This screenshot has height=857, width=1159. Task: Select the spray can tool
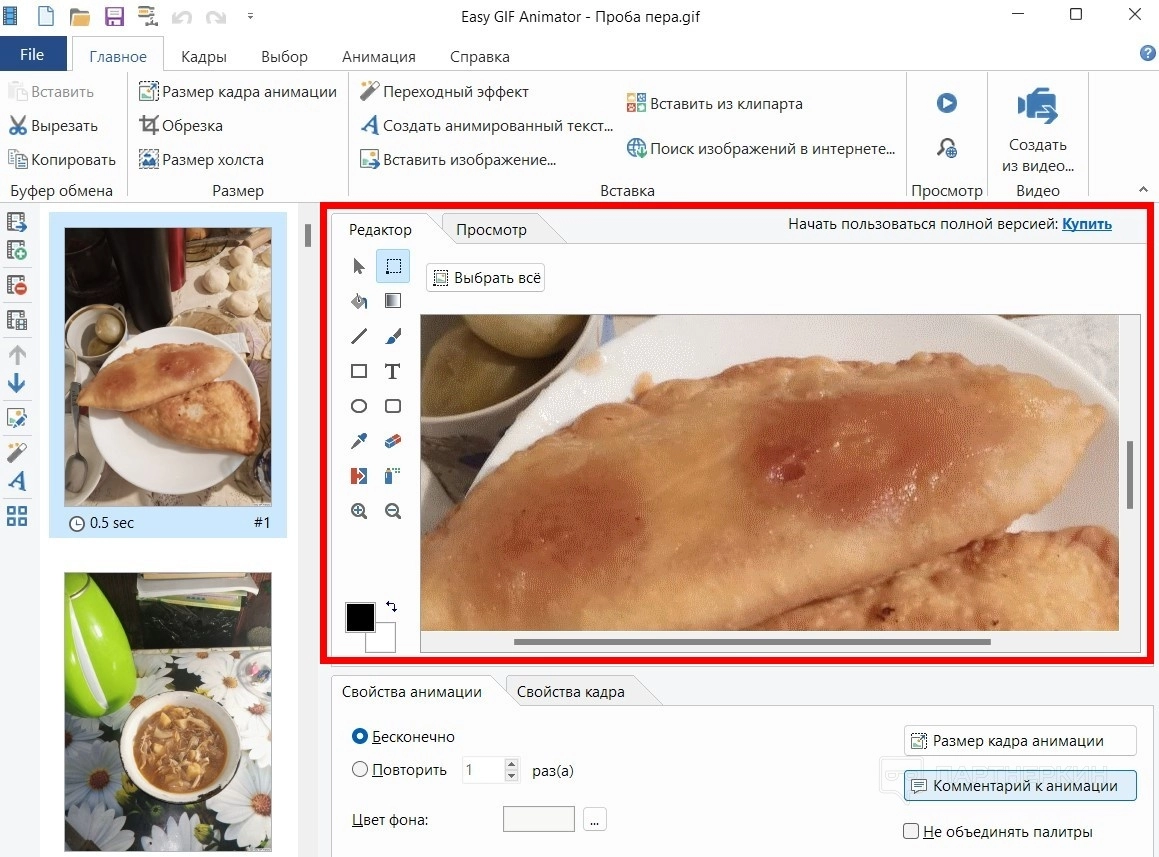(393, 475)
